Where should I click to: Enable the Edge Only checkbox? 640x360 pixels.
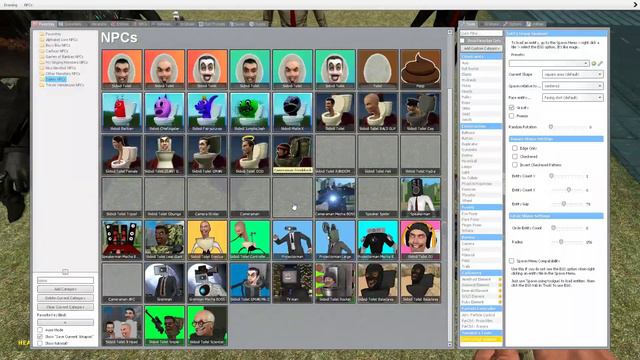click(515, 148)
